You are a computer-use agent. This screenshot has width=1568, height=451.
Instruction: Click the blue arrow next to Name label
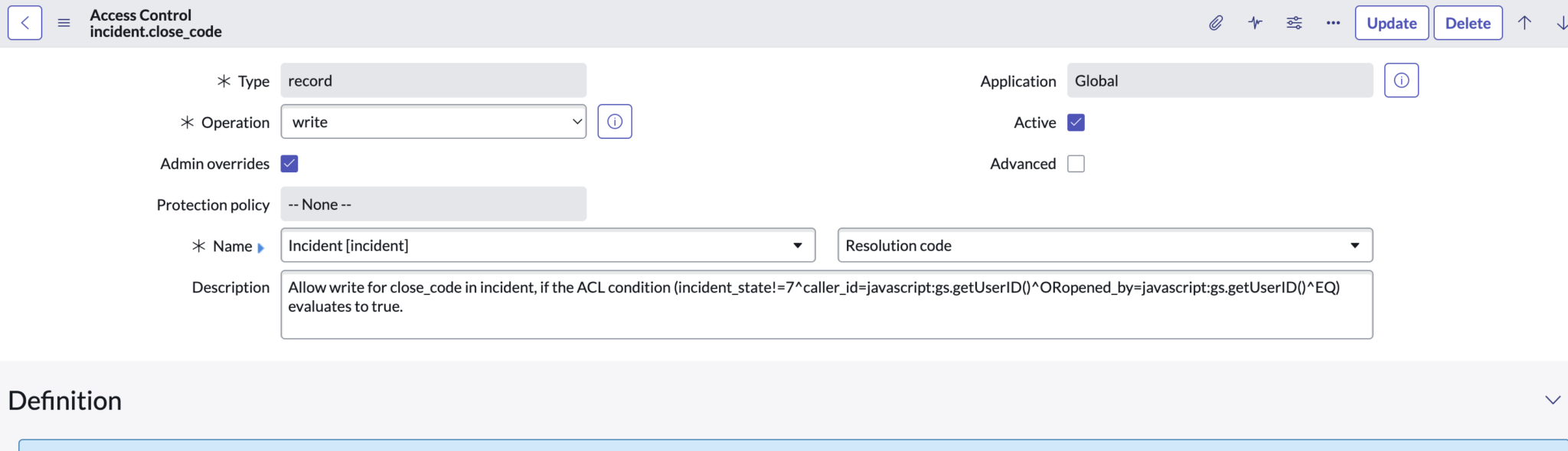261,247
